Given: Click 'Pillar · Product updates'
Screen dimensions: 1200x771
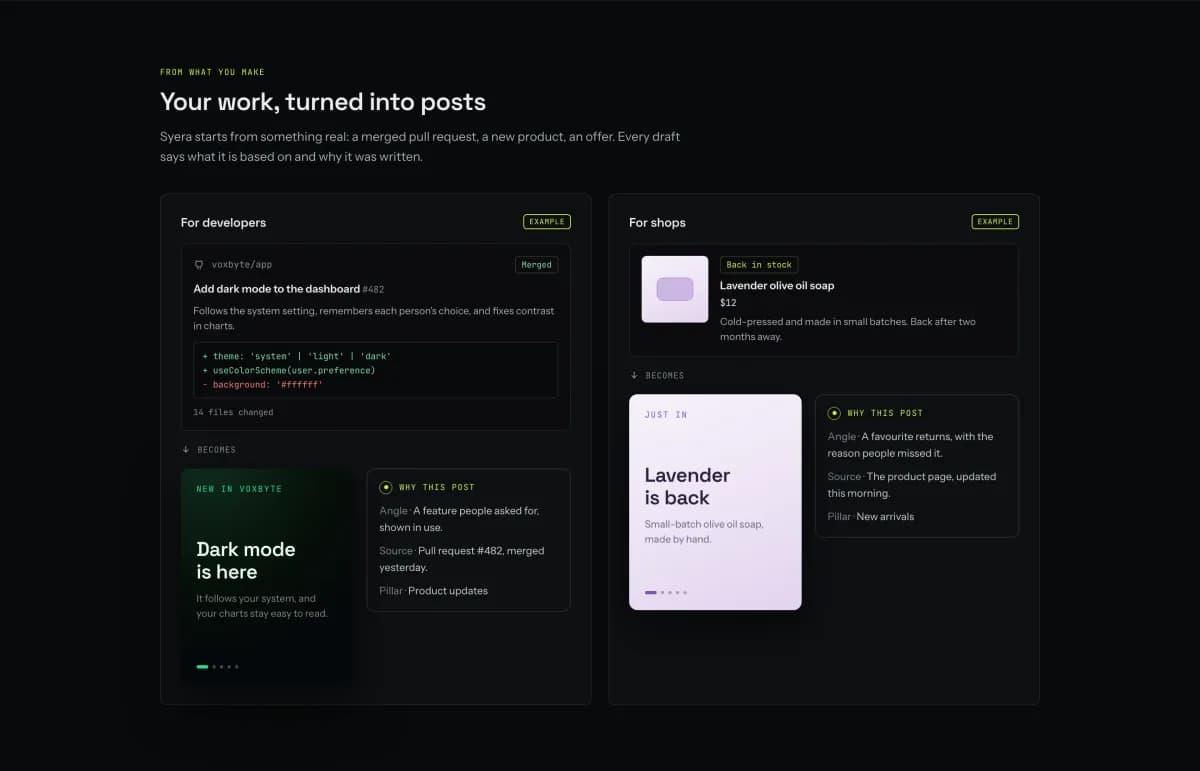Looking at the screenshot, I should (433, 591).
